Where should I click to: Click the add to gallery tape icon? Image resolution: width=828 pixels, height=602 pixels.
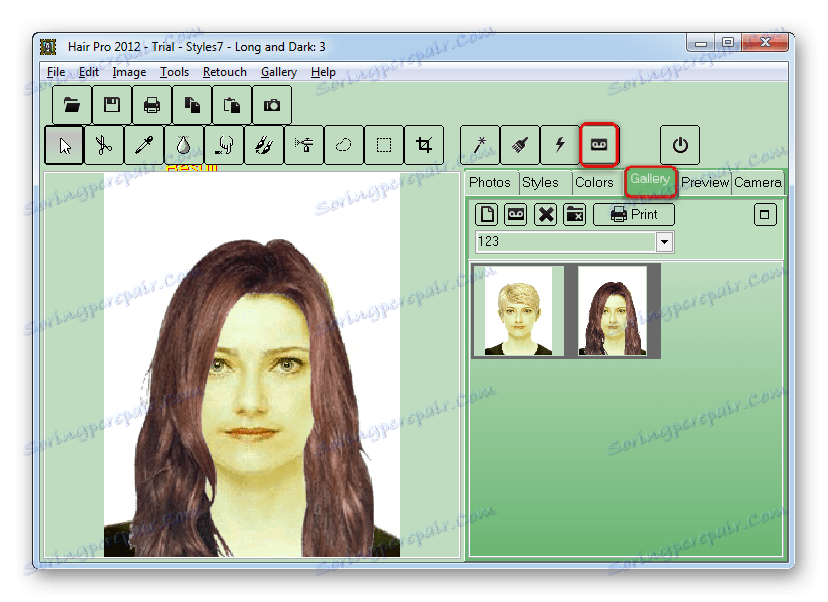[599, 145]
